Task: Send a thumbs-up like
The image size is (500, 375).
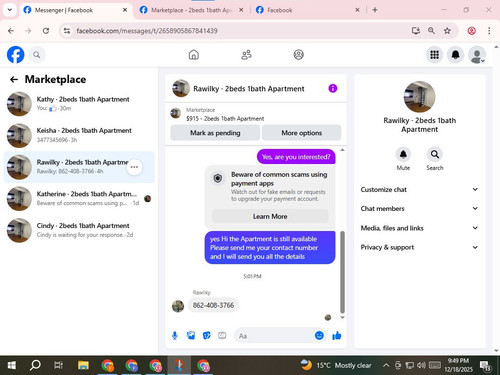Action: [337, 335]
